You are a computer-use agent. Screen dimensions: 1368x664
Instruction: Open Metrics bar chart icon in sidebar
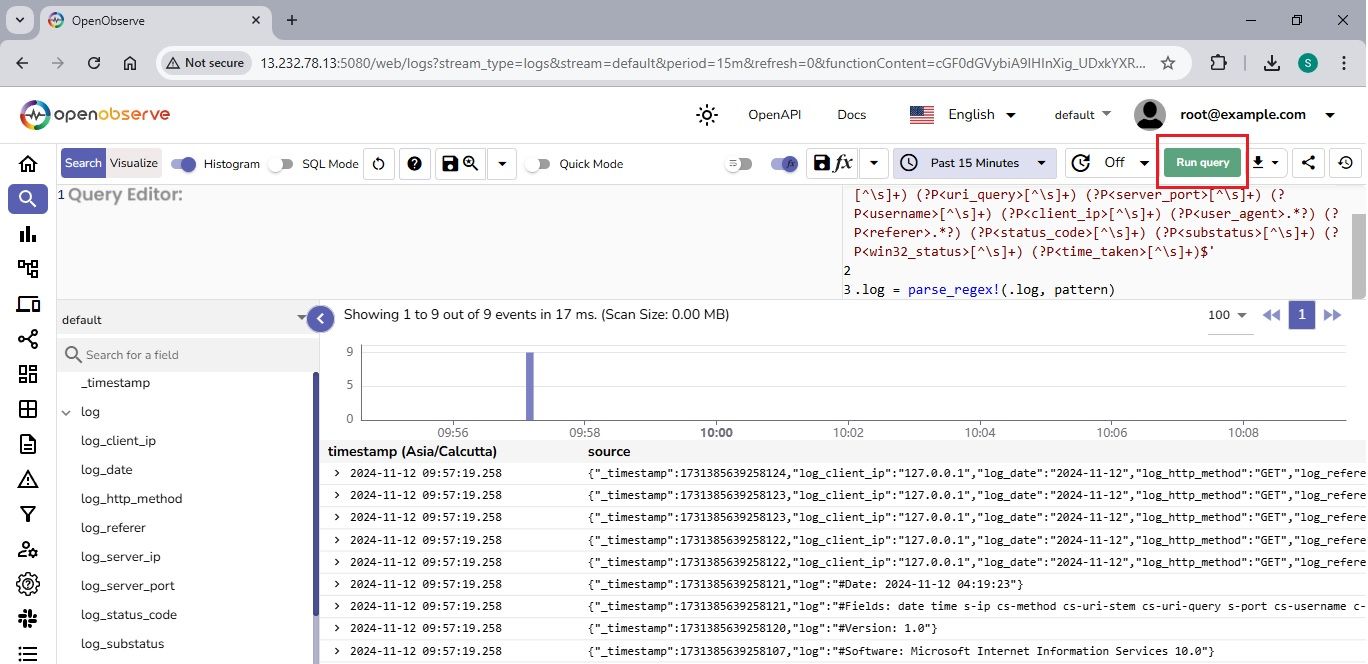(x=28, y=234)
